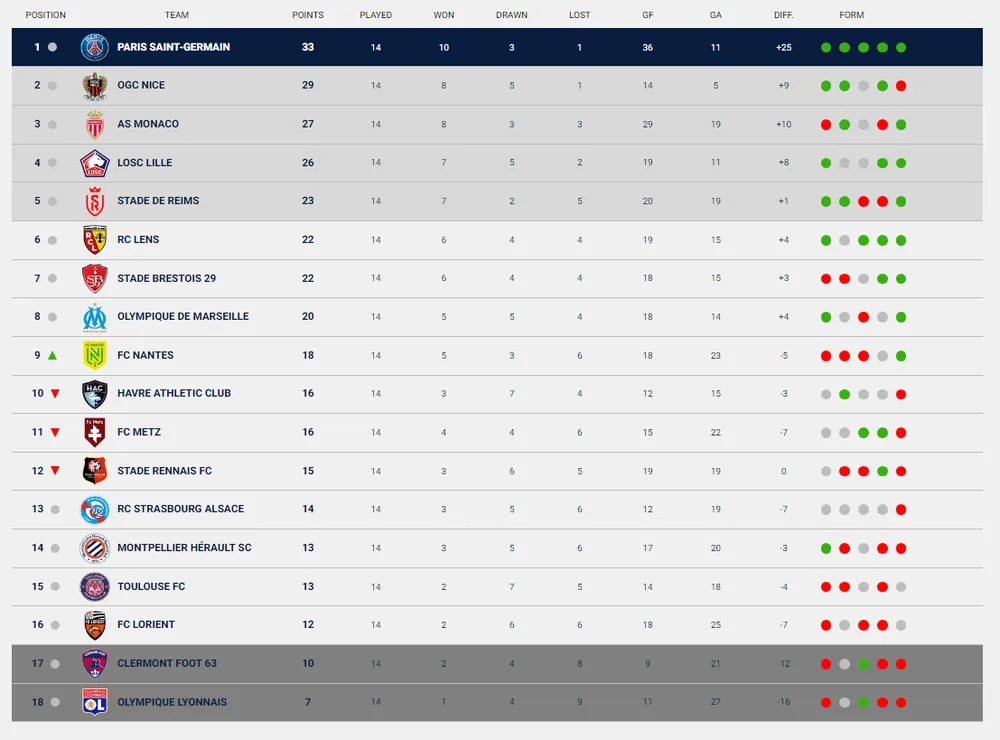Click the FC Nantes yellow crest
The image size is (1000, 740).
(x=94, y=355)
